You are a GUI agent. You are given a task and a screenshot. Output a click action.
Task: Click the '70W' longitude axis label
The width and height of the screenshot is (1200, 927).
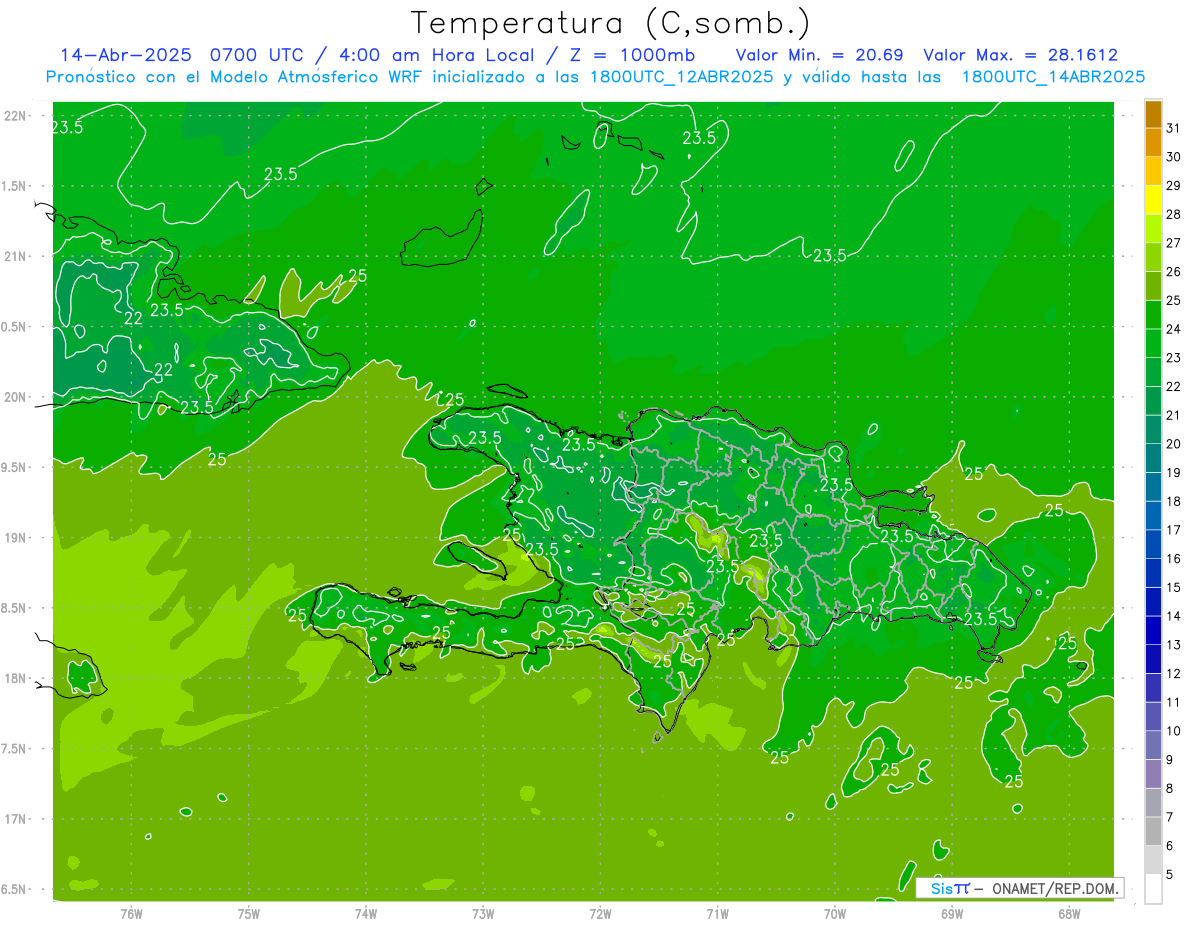coord(835,914)
